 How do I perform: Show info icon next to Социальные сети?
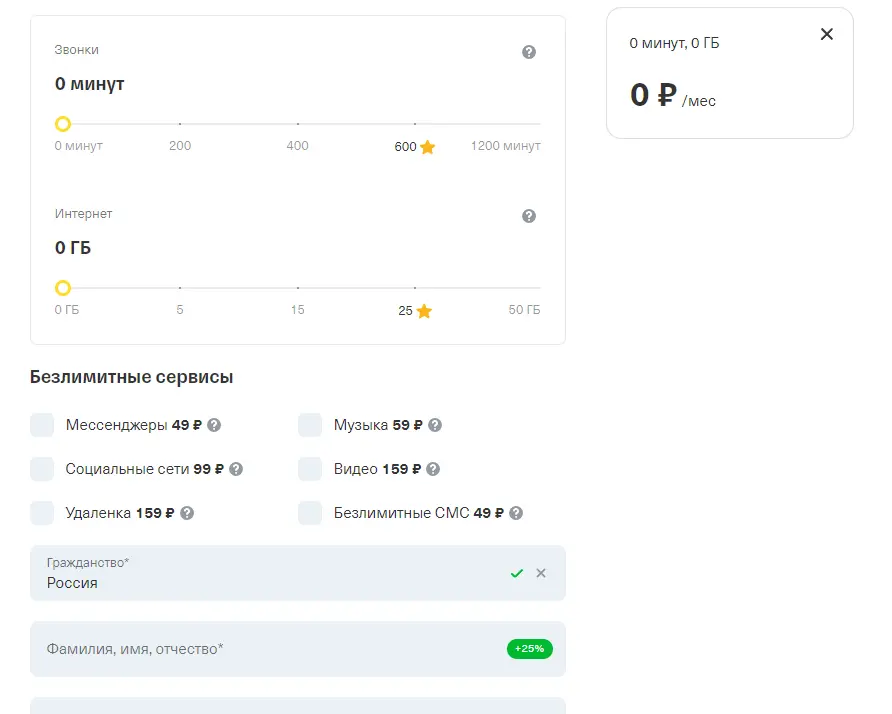coord(236,469)
